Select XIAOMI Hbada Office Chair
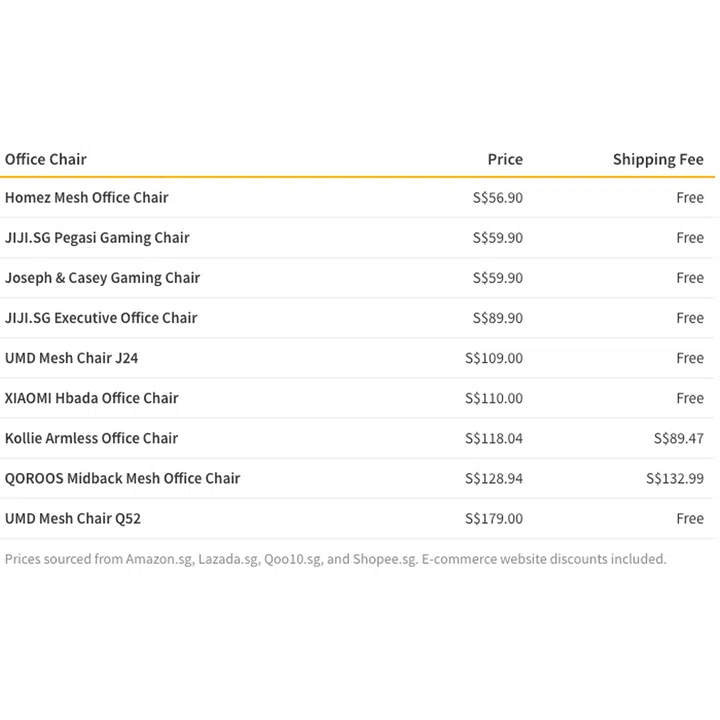 (92, 398)
